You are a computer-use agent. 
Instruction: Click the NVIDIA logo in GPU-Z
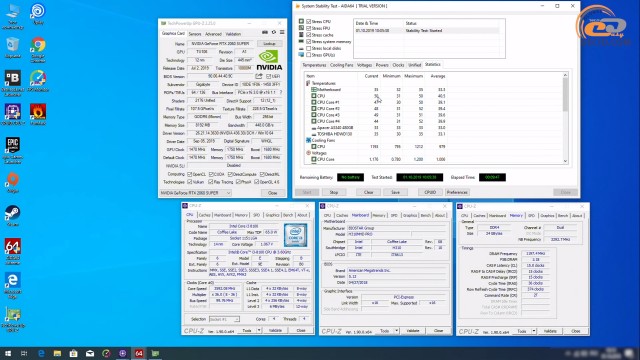269,60
